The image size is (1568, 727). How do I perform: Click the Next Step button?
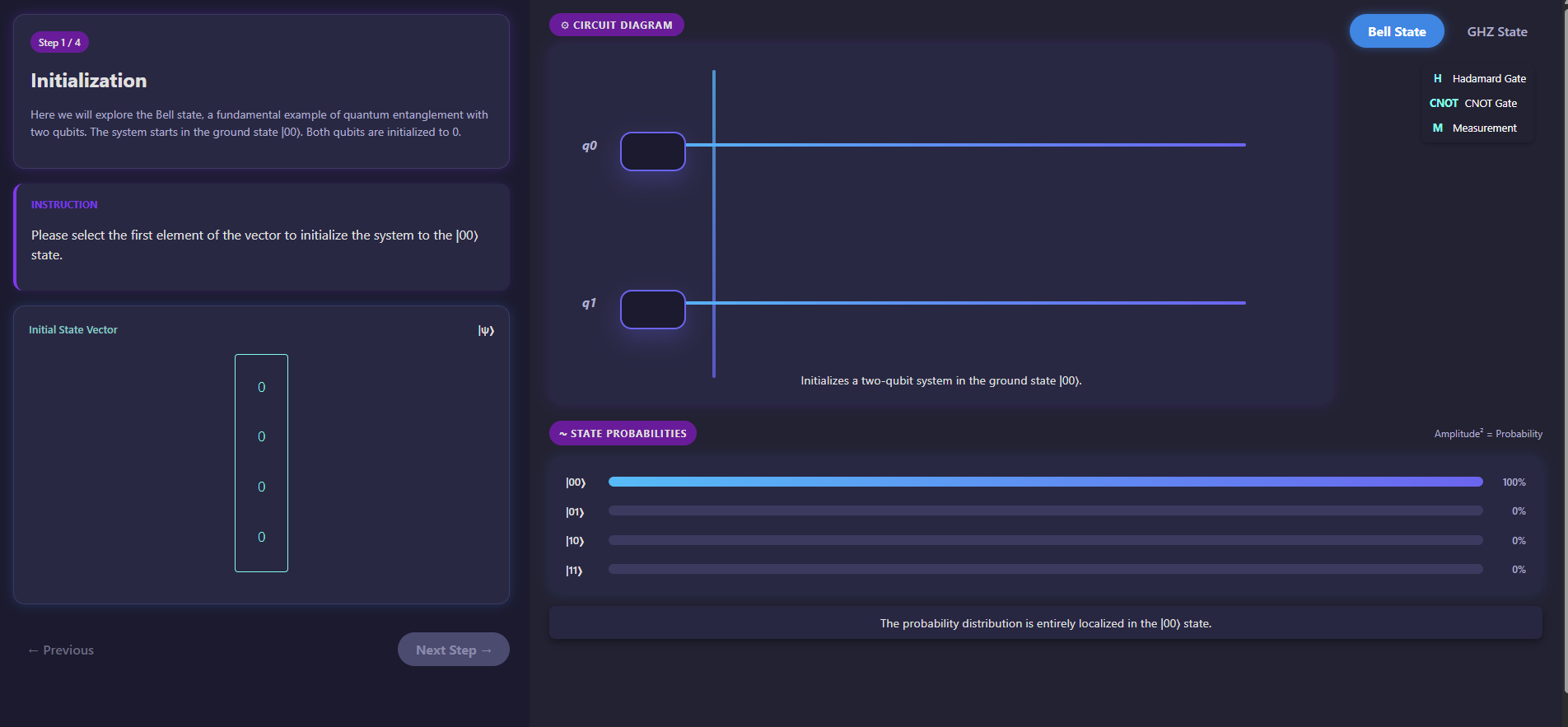453,650
